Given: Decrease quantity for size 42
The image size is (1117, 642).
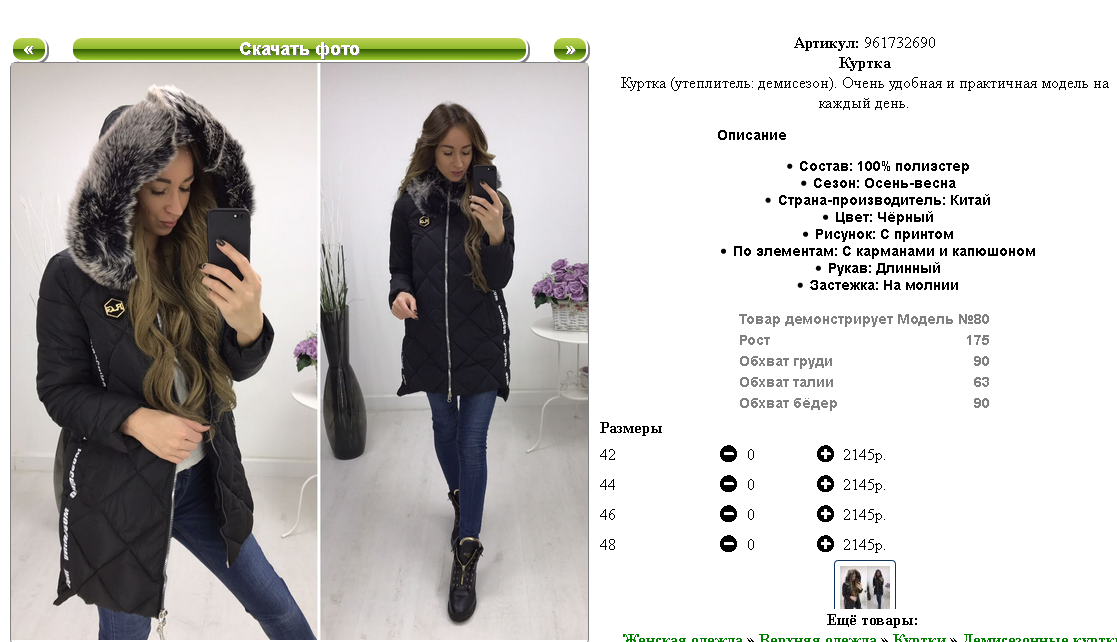Looking at the screenshot, I should pos(728,454).
